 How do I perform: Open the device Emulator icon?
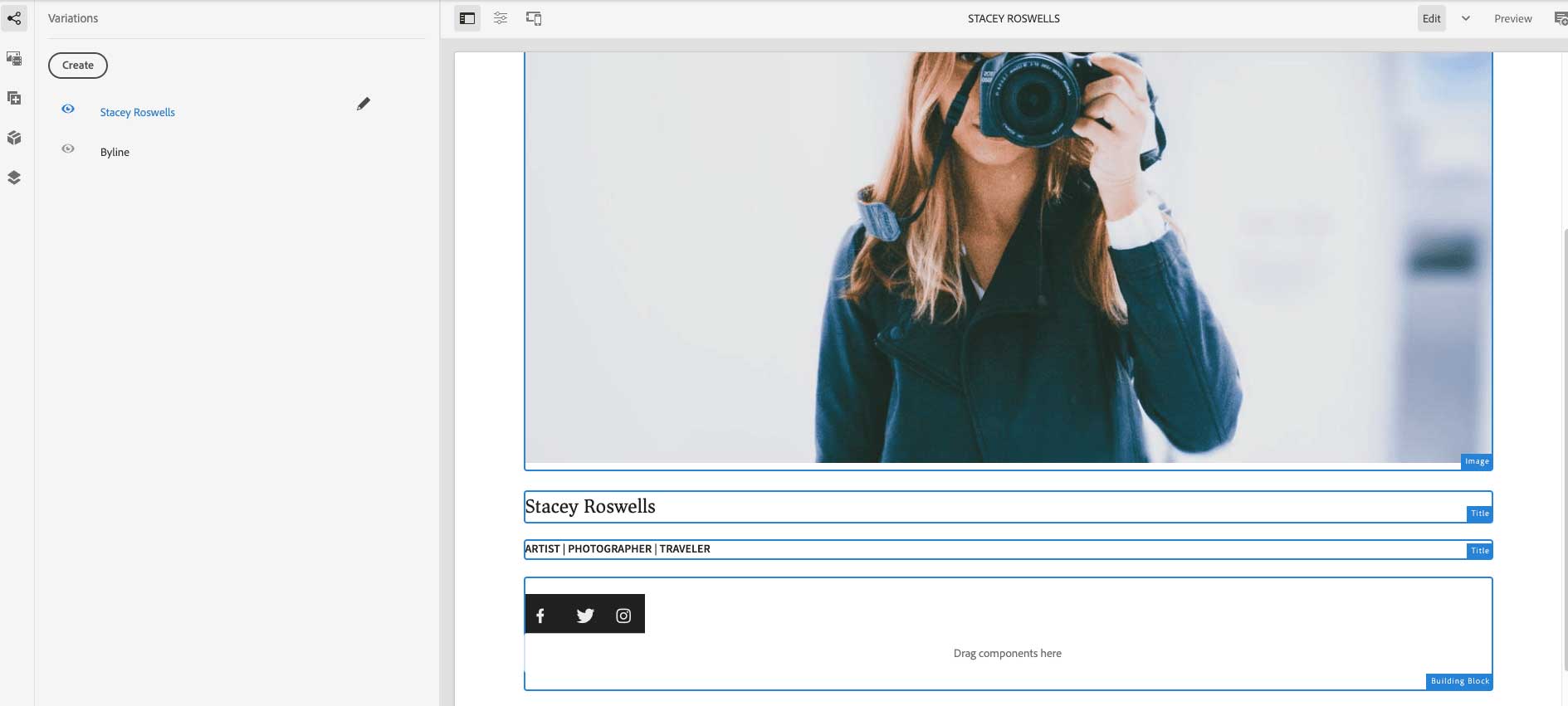point(534,18)
